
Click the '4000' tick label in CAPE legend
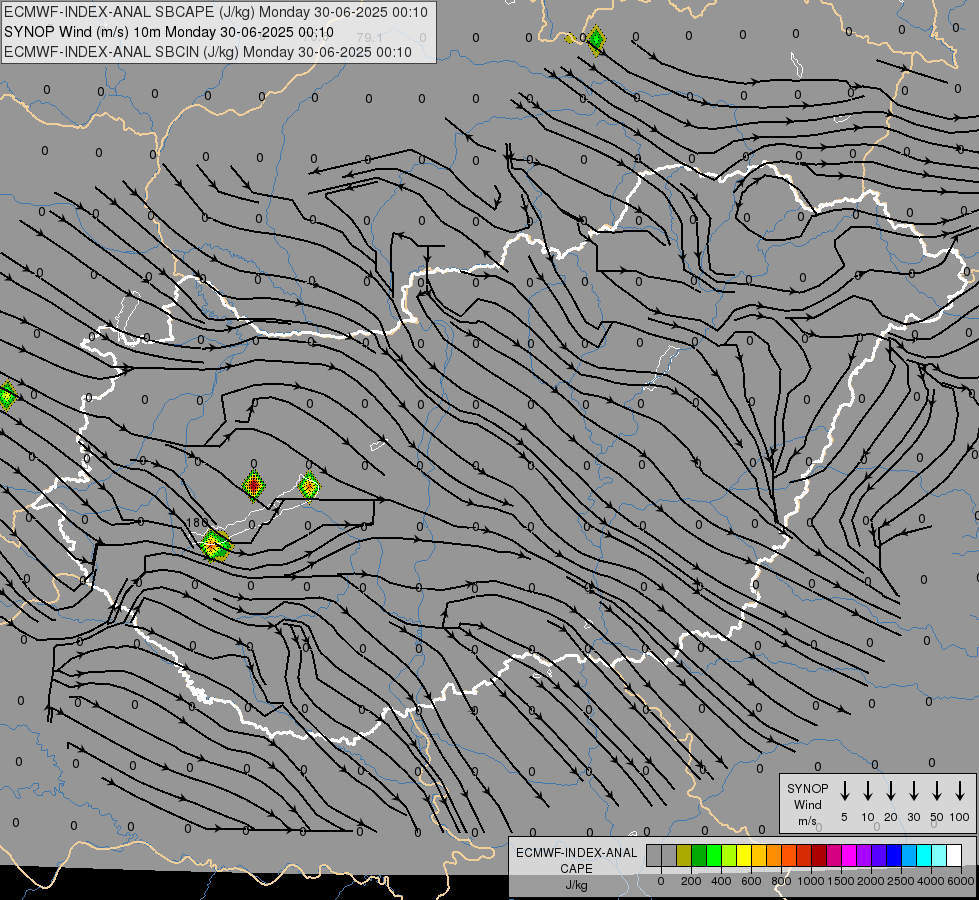(930, 881)
